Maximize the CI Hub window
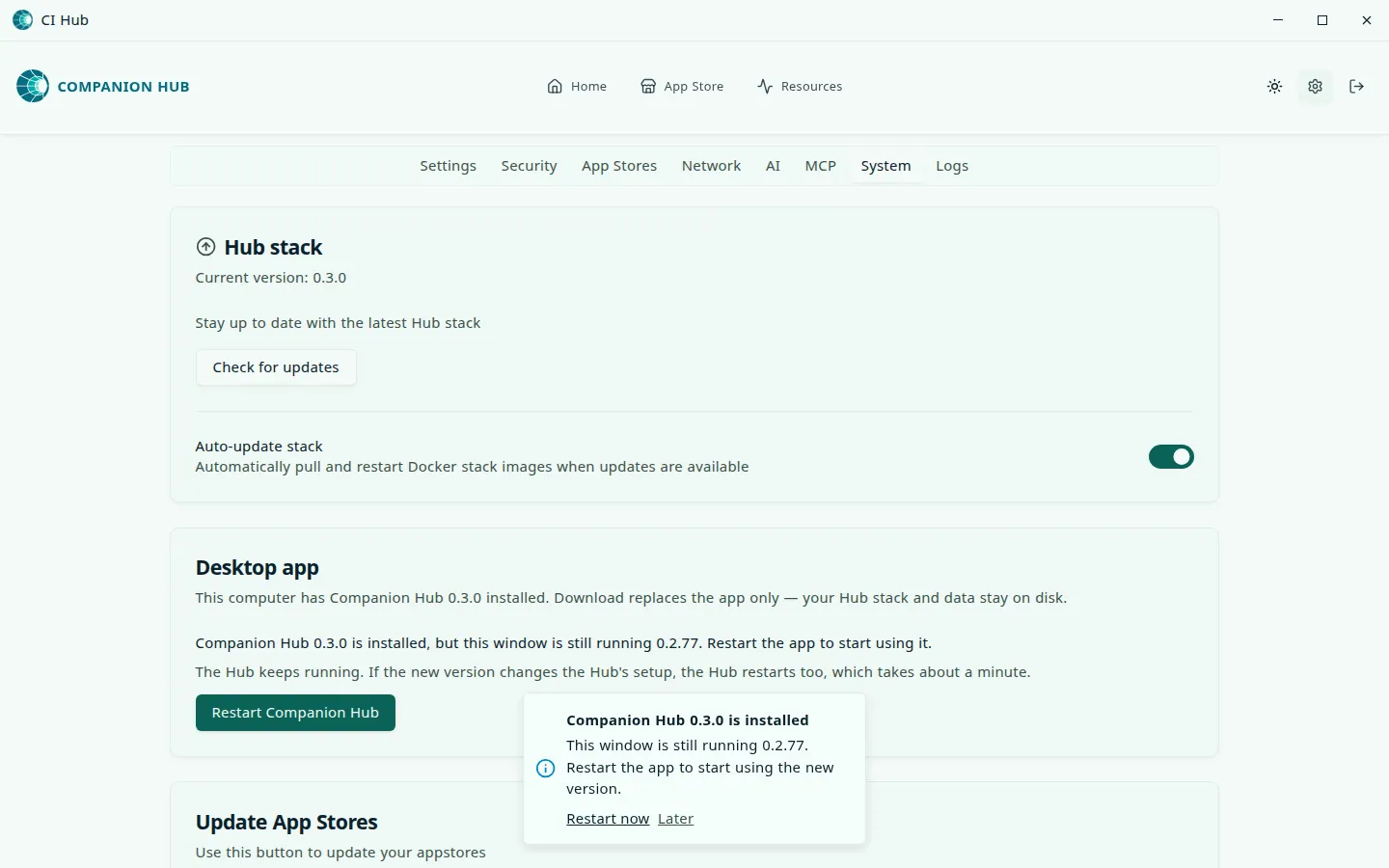 click(1322, 20)
